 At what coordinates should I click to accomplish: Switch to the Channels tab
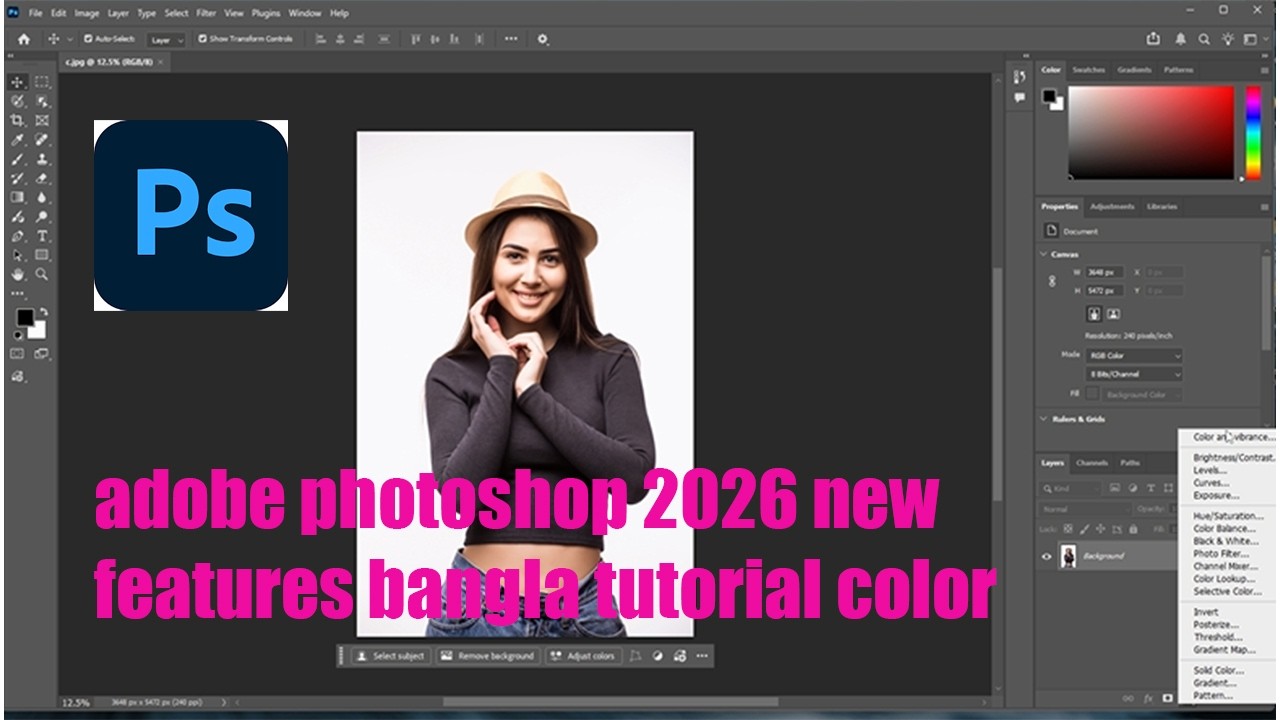[x=1092, y=463]
